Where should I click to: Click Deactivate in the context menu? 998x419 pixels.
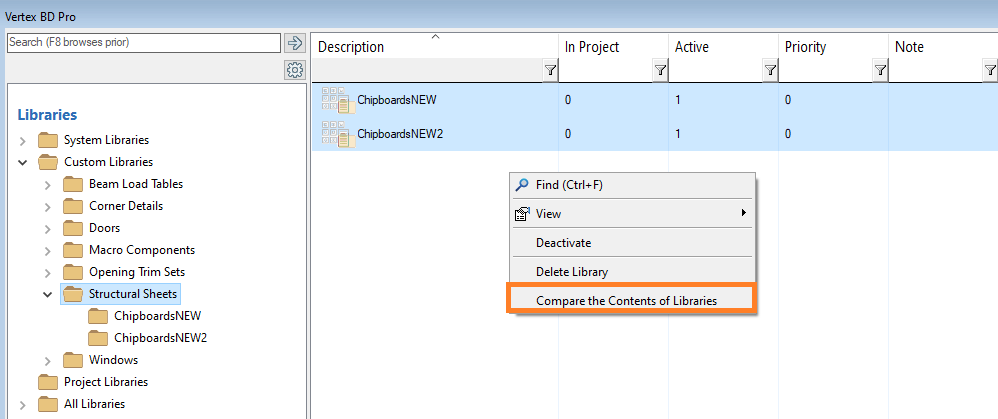tap(563, 242)
